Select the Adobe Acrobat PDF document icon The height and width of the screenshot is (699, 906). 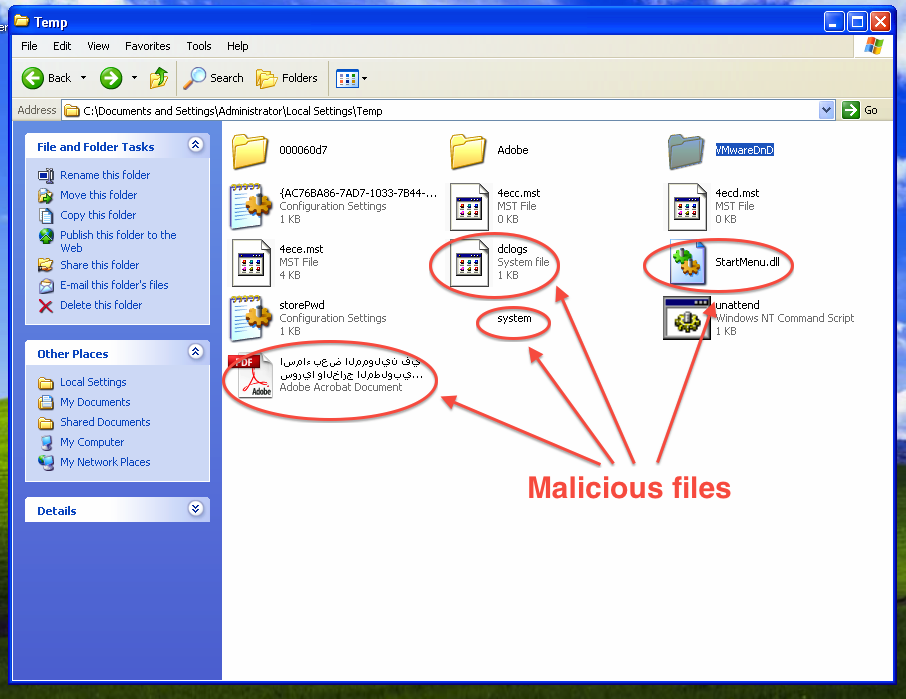(249, 375)
